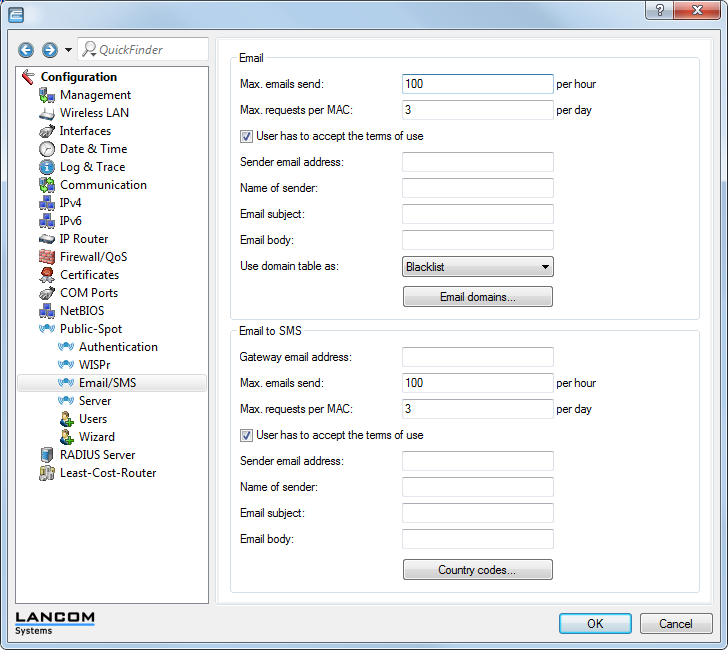This screenshot has width=728, height=650.
Task: Click the Country codes... button
Action: coord(478,570)
